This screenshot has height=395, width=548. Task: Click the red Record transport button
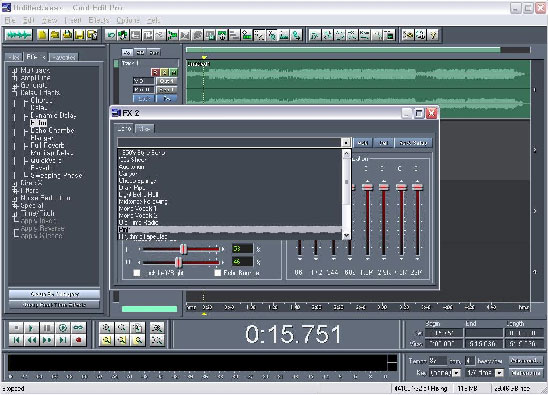(x=79, y=340)
